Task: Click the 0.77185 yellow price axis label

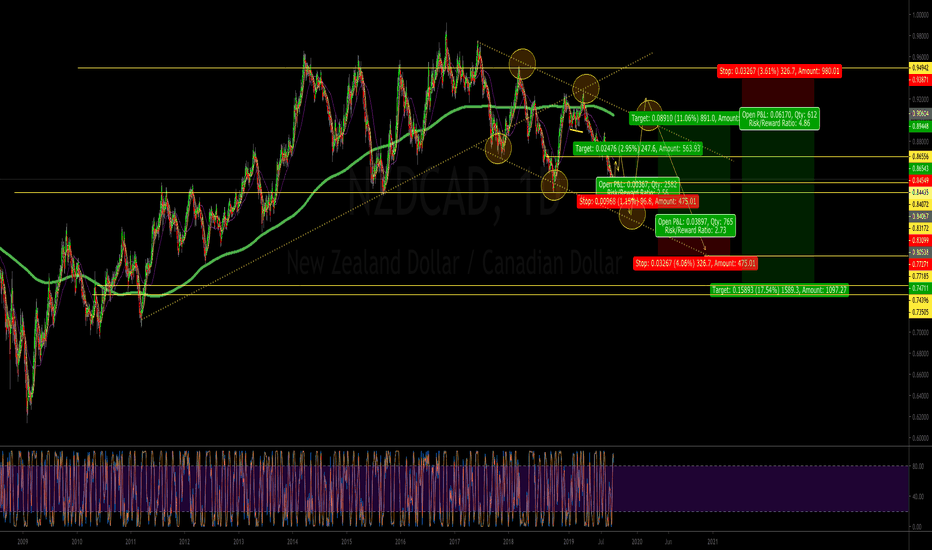Action: [x=920, y=276]
